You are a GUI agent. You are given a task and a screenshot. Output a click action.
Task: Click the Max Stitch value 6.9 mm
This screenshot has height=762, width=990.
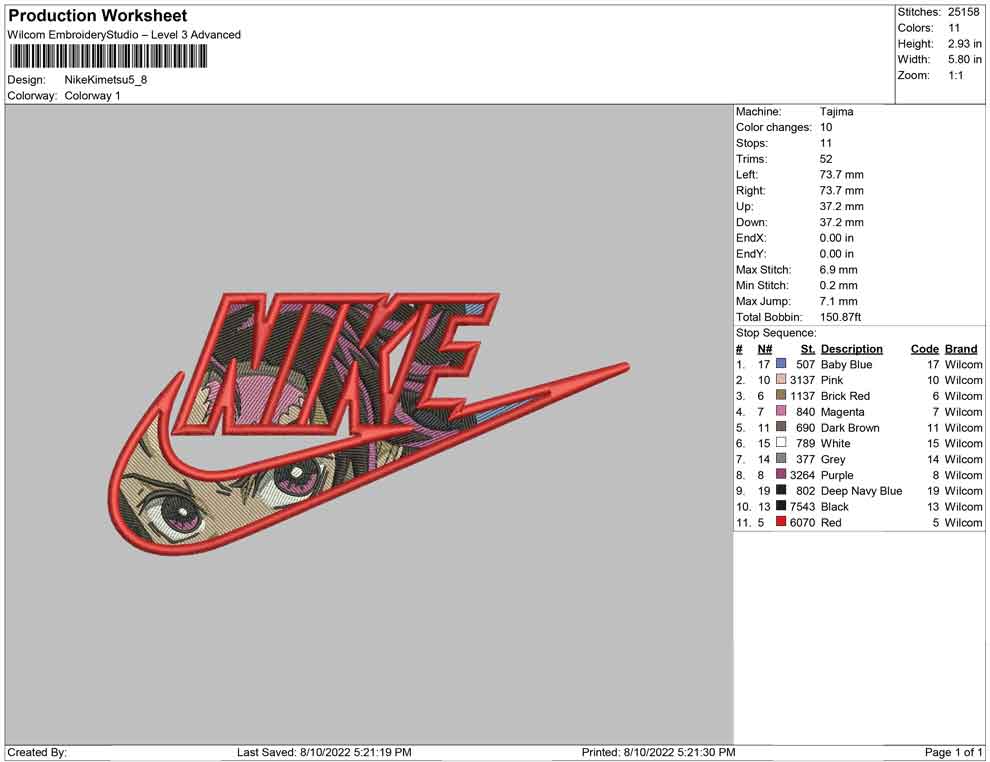pos(838,270)
